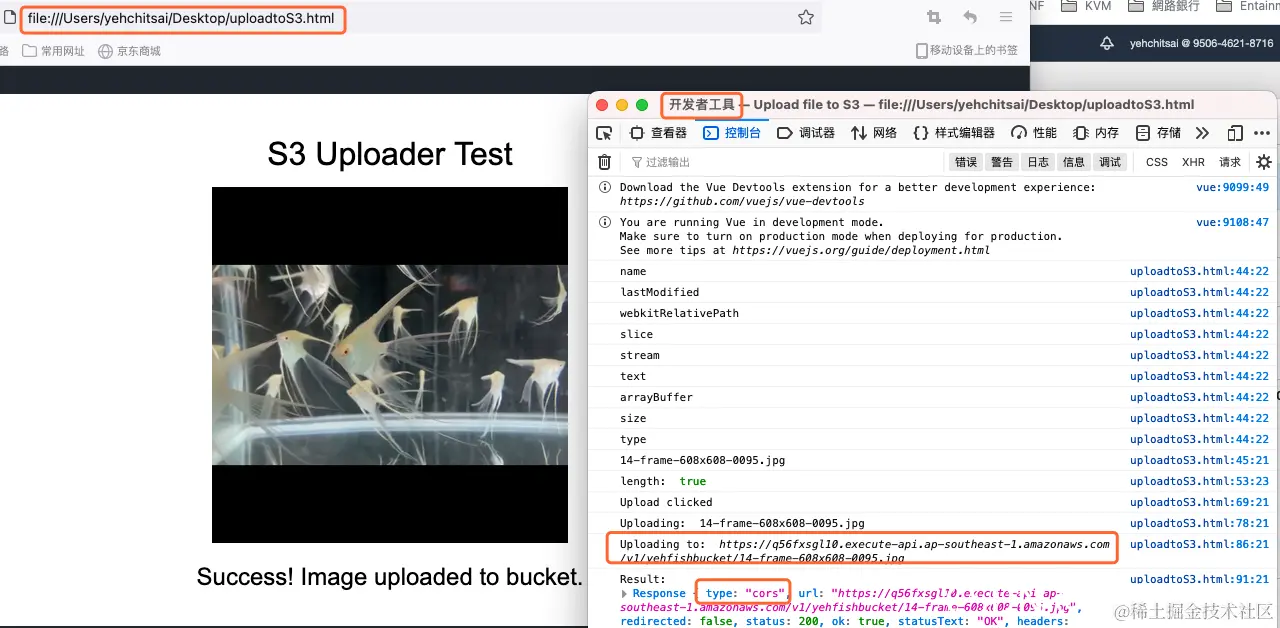Open source link uploadtoS3.html:53:23
The image size is (1280, 628).
click(x=1199, y=481)
